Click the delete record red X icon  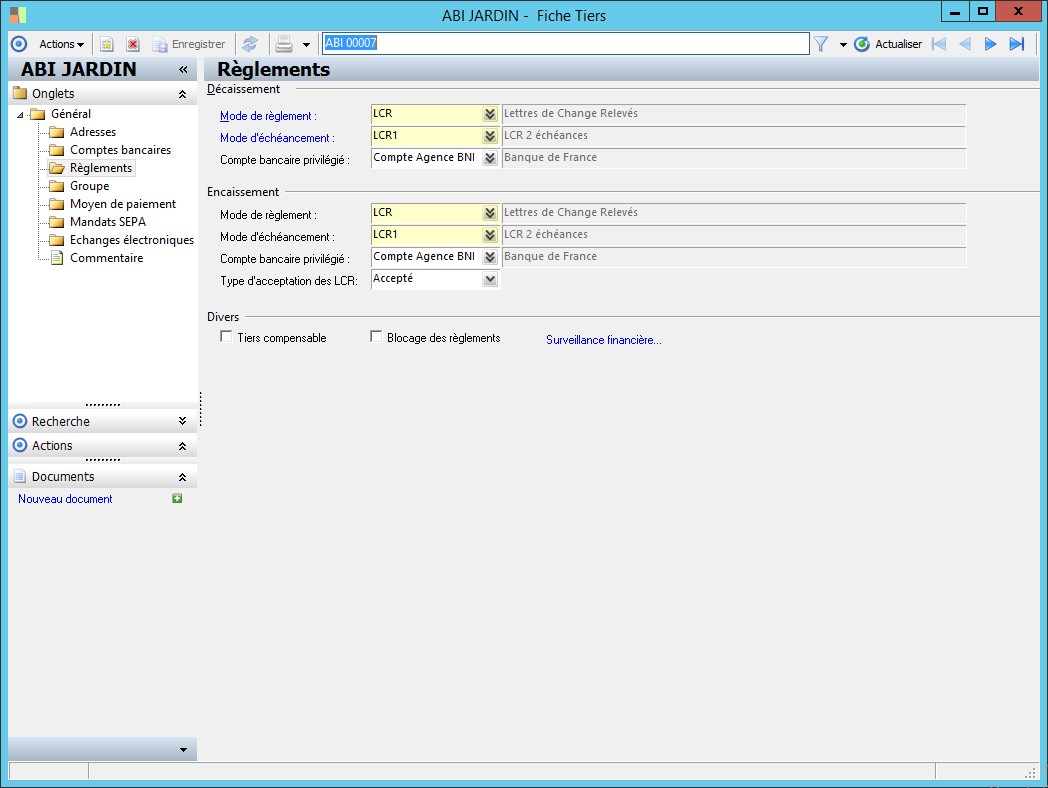coord(133,44)
